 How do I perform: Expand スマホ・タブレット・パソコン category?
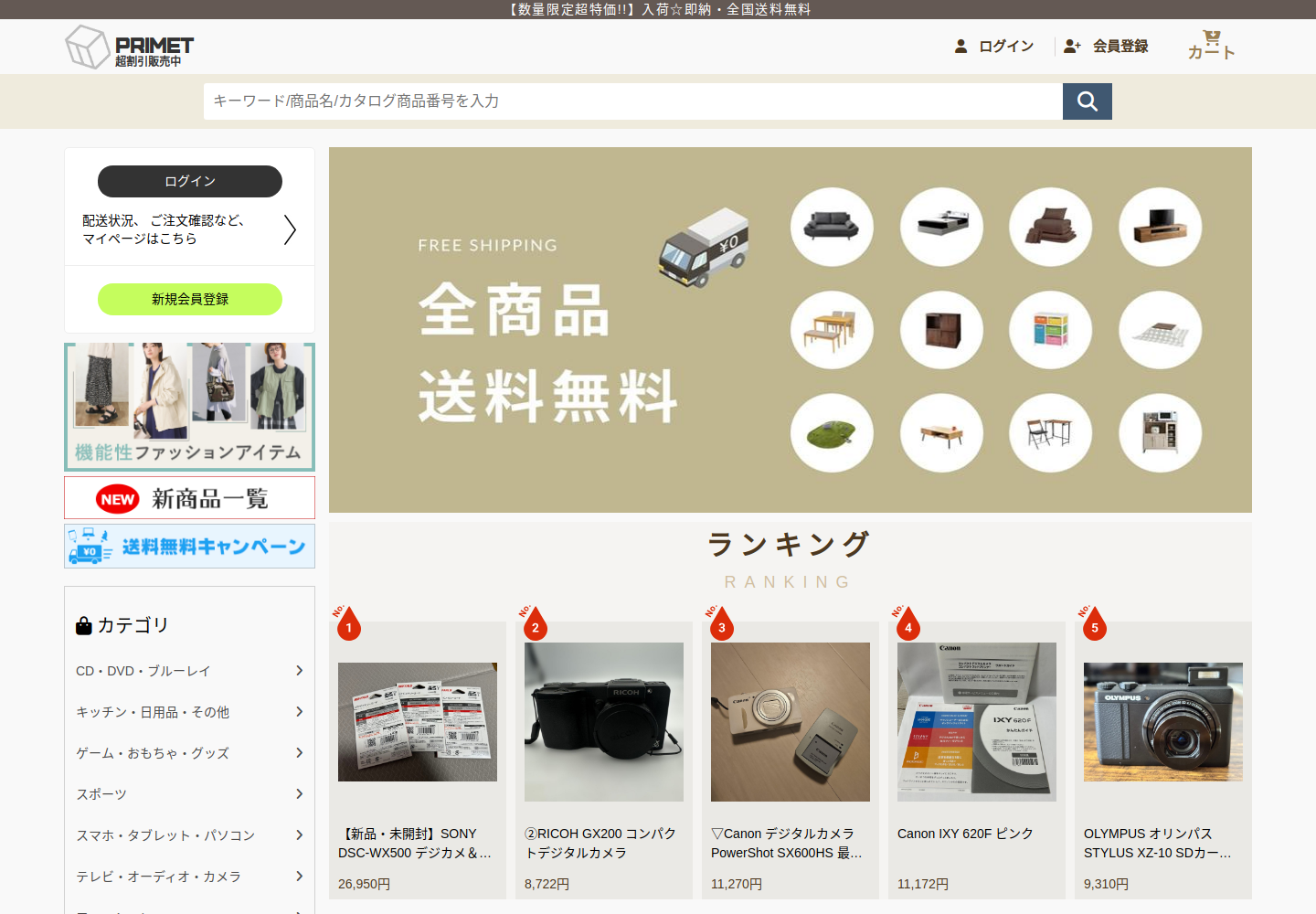(x=190, y=835)
